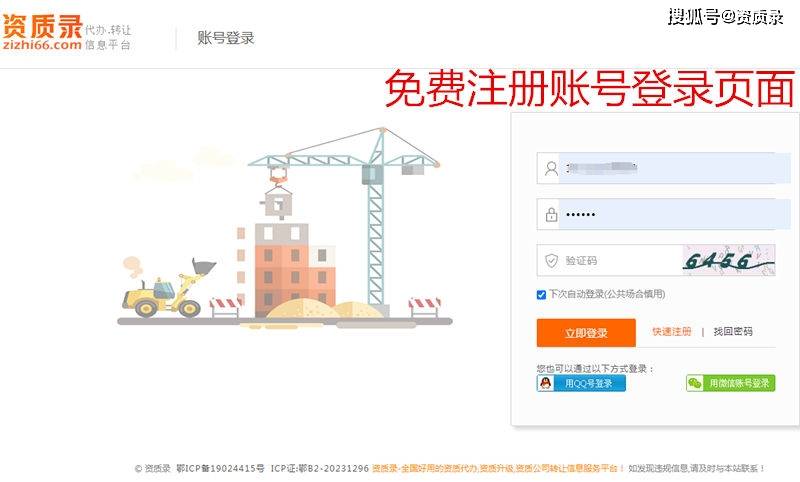Toggle 下次自动登录 checkbox
Viewport: 800px width, 482px height.
coord(541,295)
